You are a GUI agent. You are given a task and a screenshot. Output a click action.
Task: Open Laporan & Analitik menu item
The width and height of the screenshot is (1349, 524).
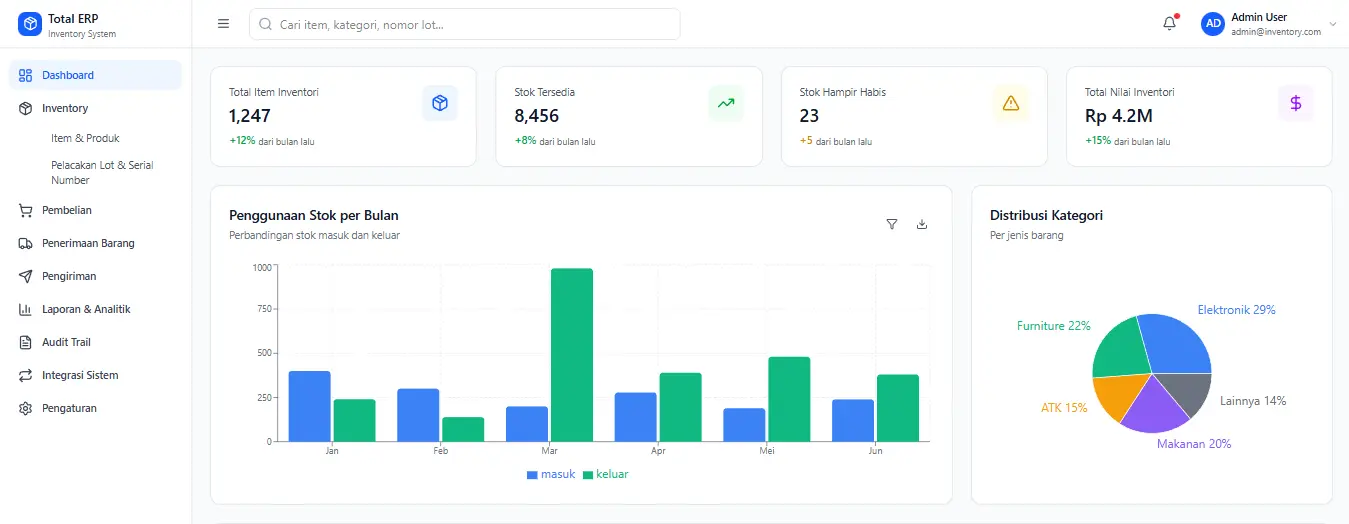pyautogui.click(x=86, y=309)
